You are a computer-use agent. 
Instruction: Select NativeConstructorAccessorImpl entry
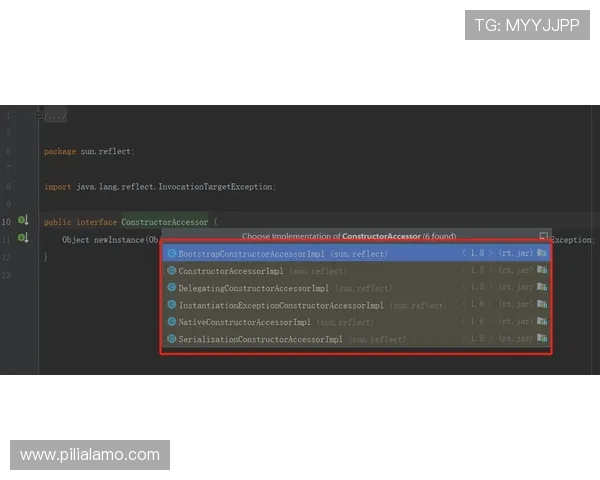pyautogui.click(x=356, y=322)
